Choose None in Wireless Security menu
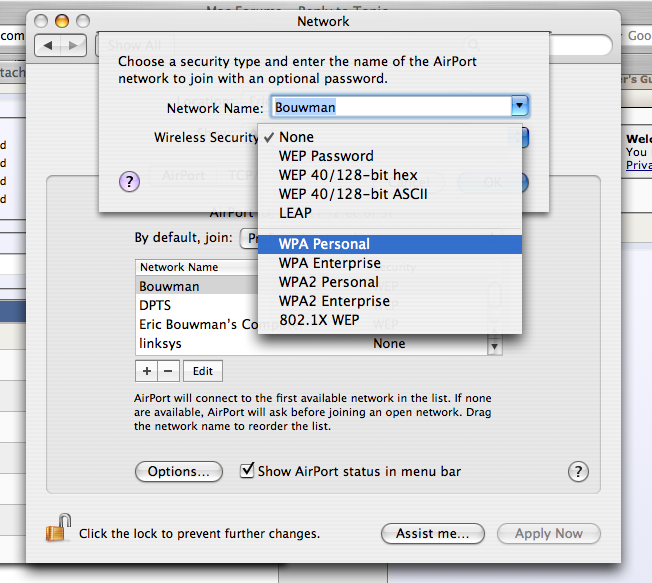 390,137
